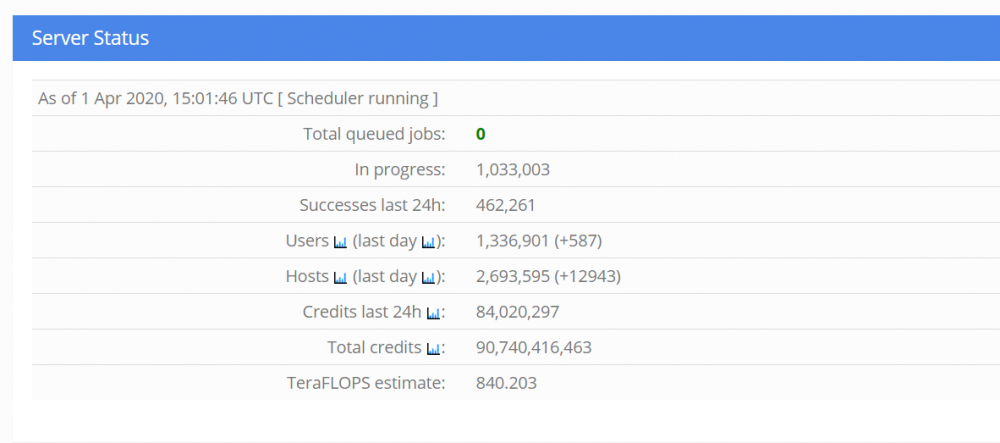This screenshot has height=443, width=1000.
Task: Click the 'Total queued jobs:' label
Action: click(374, 134)
